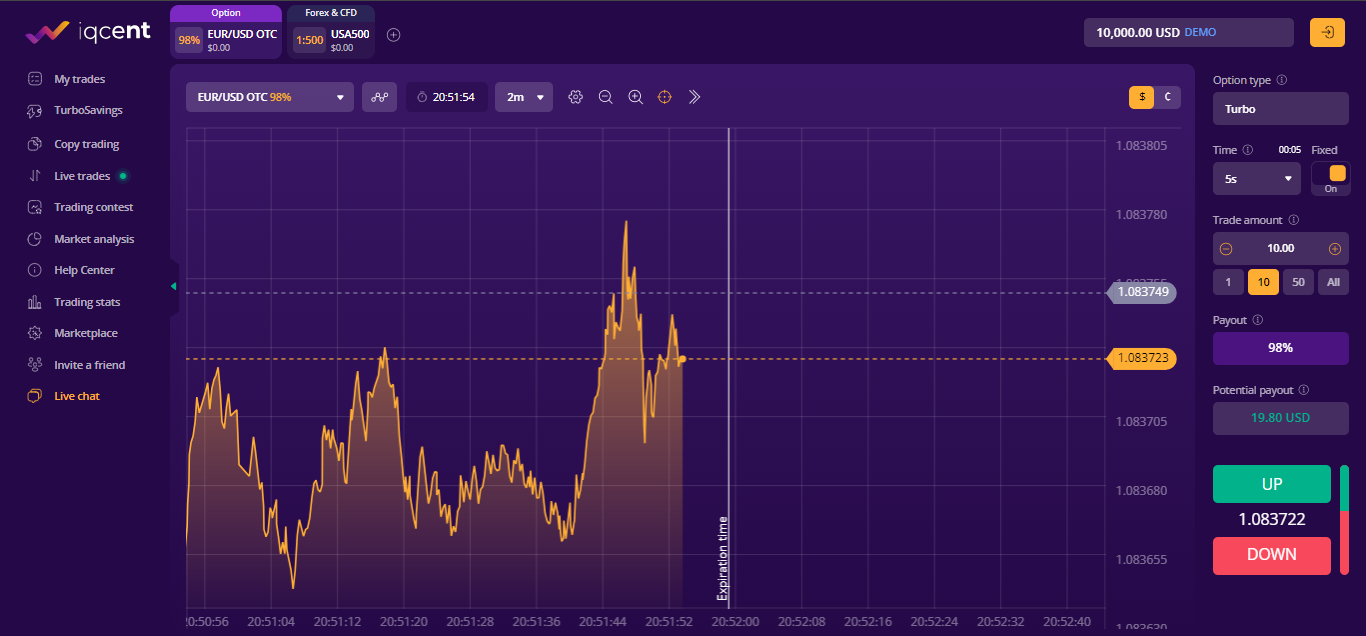Open Market analysis

pos(94,239)
